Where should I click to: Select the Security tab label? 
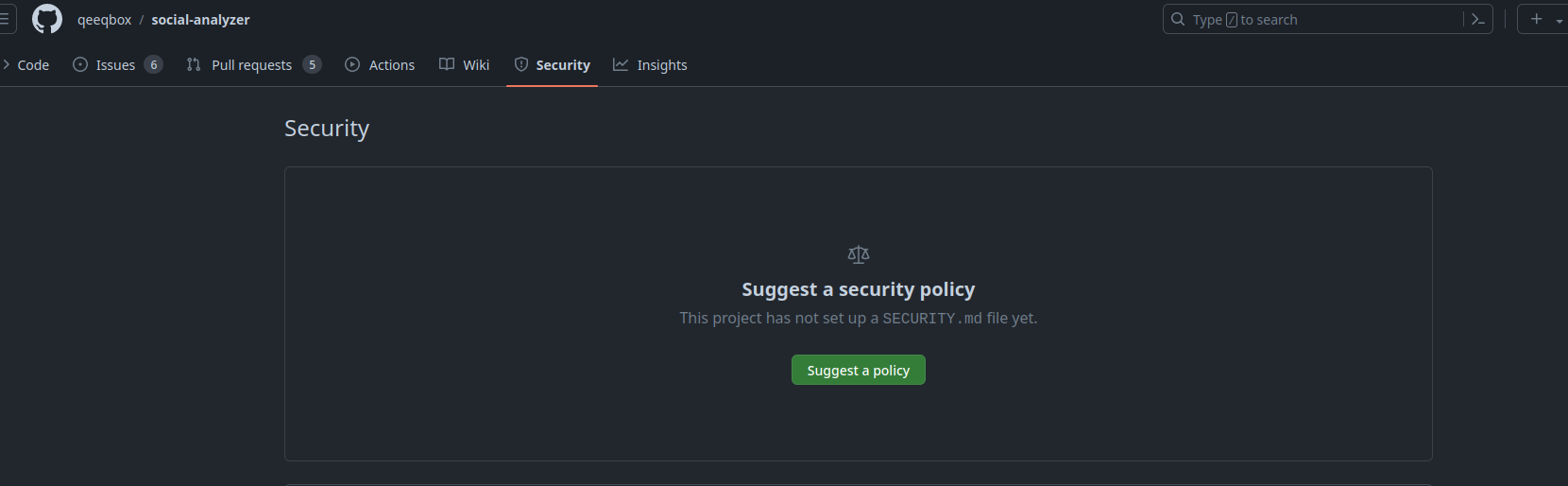(x=563, y=65)
